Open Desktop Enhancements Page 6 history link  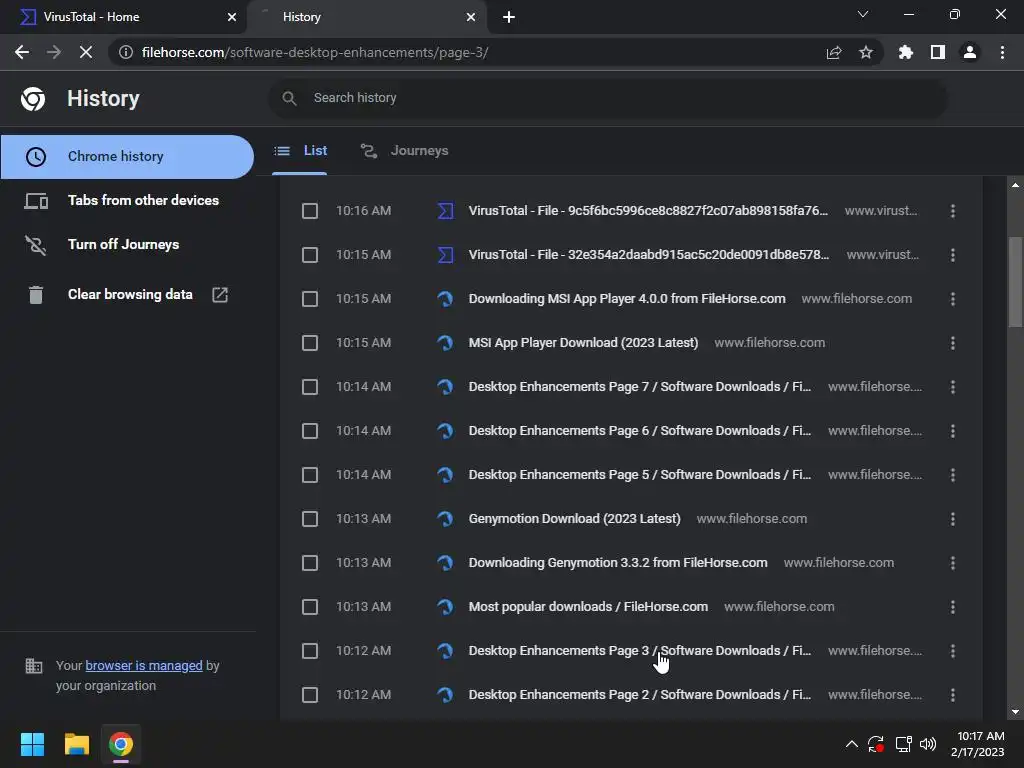click(639, 431)
